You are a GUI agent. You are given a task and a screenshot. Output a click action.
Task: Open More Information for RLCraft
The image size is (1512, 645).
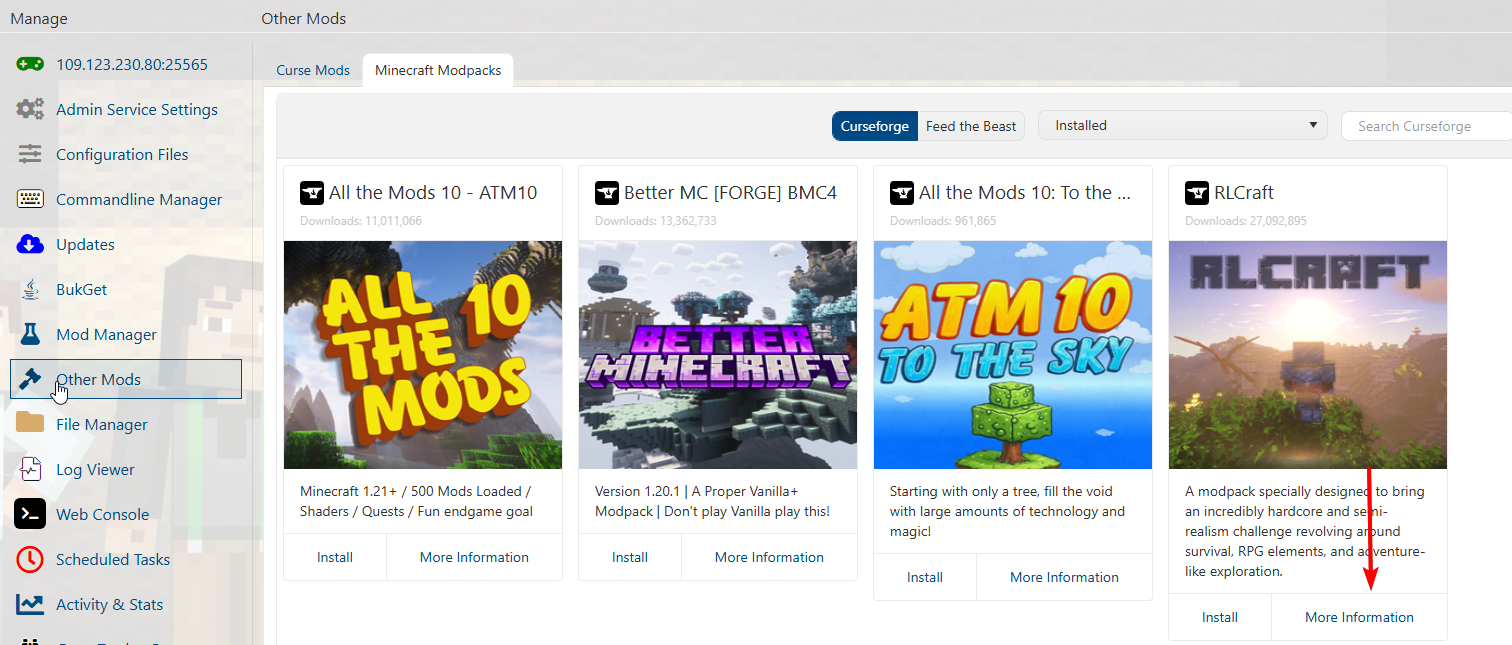click(1359, 617)
